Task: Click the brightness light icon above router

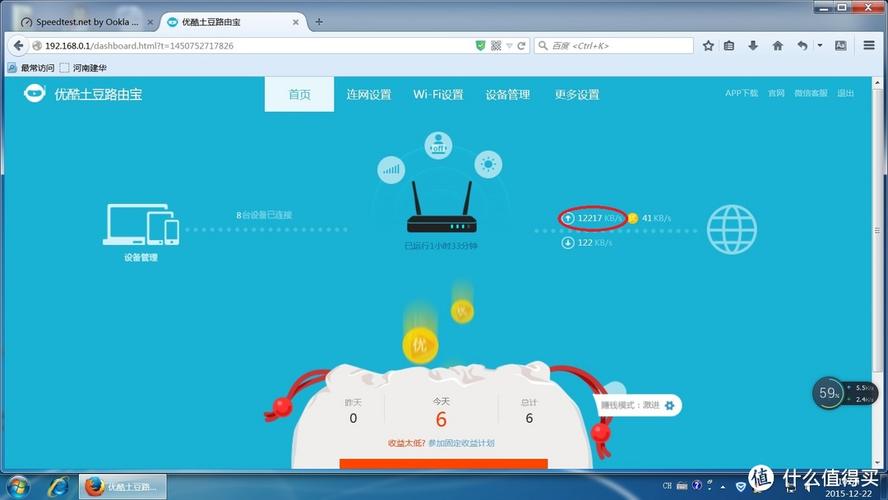Action: coord(487,165)
